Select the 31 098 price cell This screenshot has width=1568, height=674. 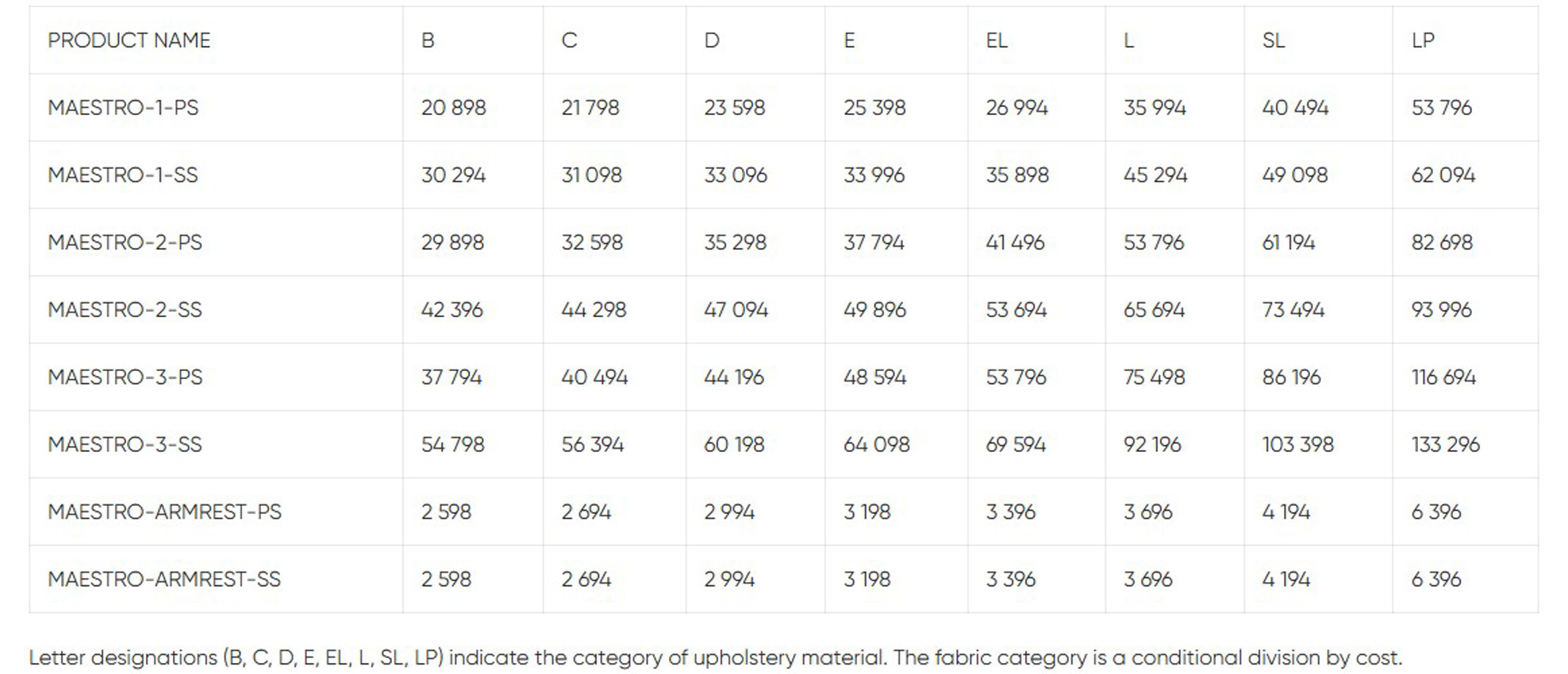coord(591,175)
